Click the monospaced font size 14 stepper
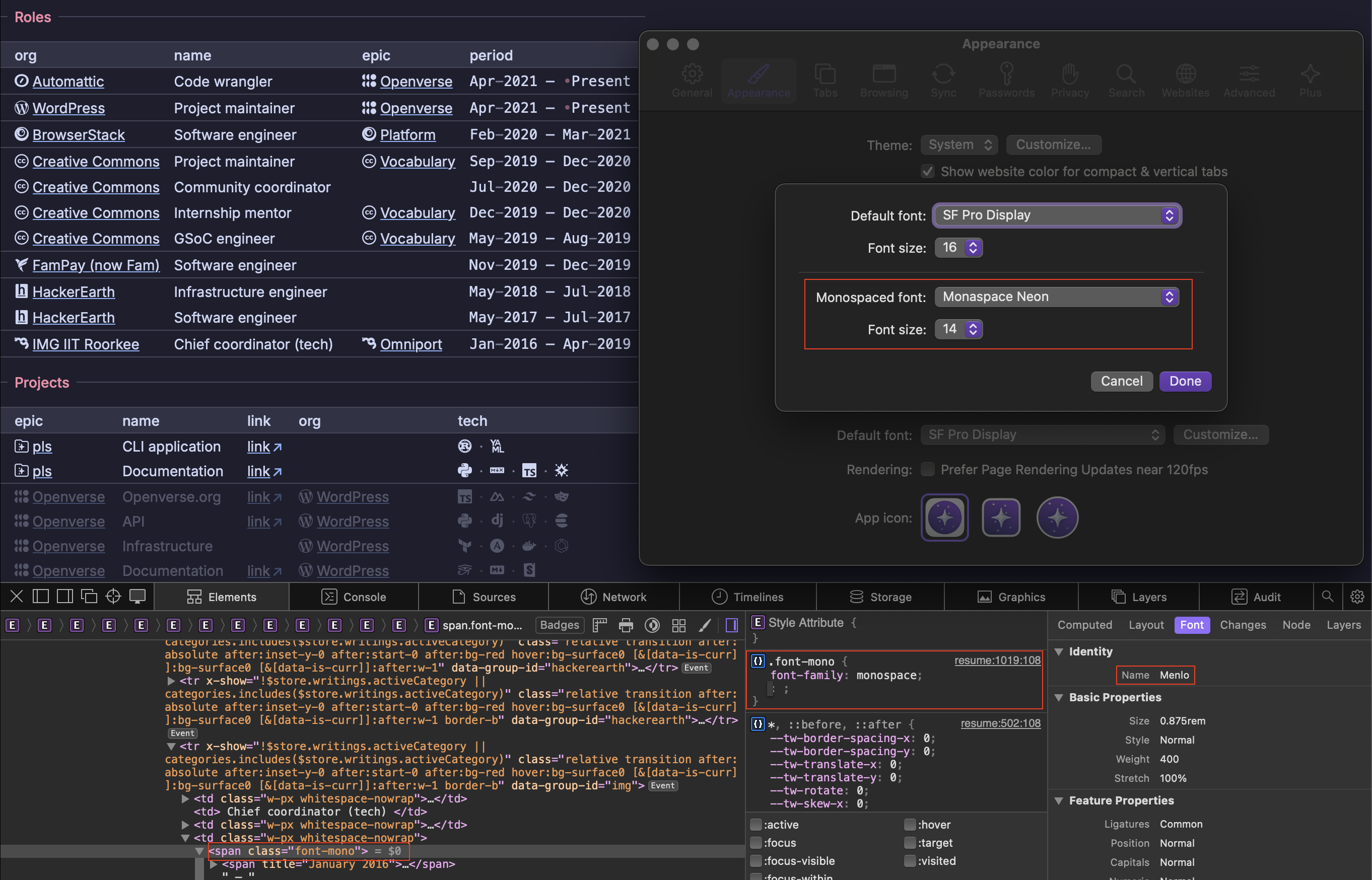This screenshot has height=880, width=1372. coord(973,329)
